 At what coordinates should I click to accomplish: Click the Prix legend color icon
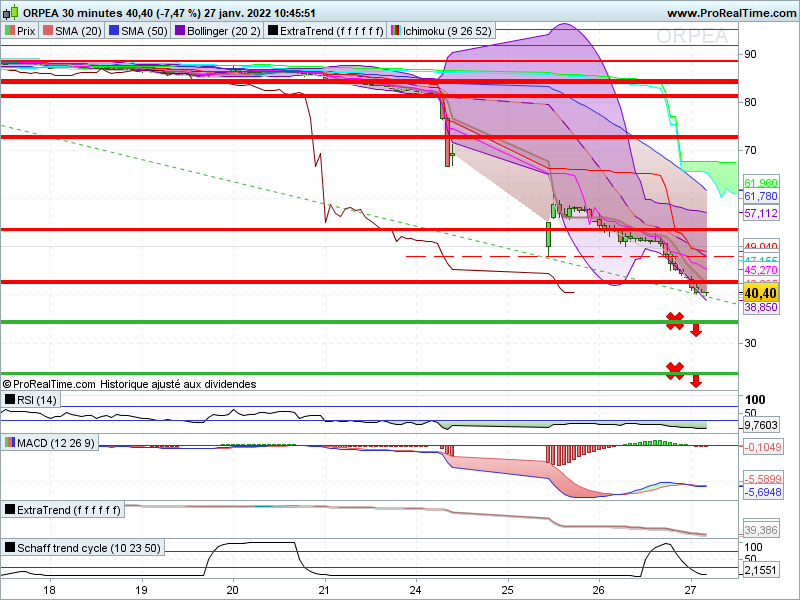tap(10, 31)
